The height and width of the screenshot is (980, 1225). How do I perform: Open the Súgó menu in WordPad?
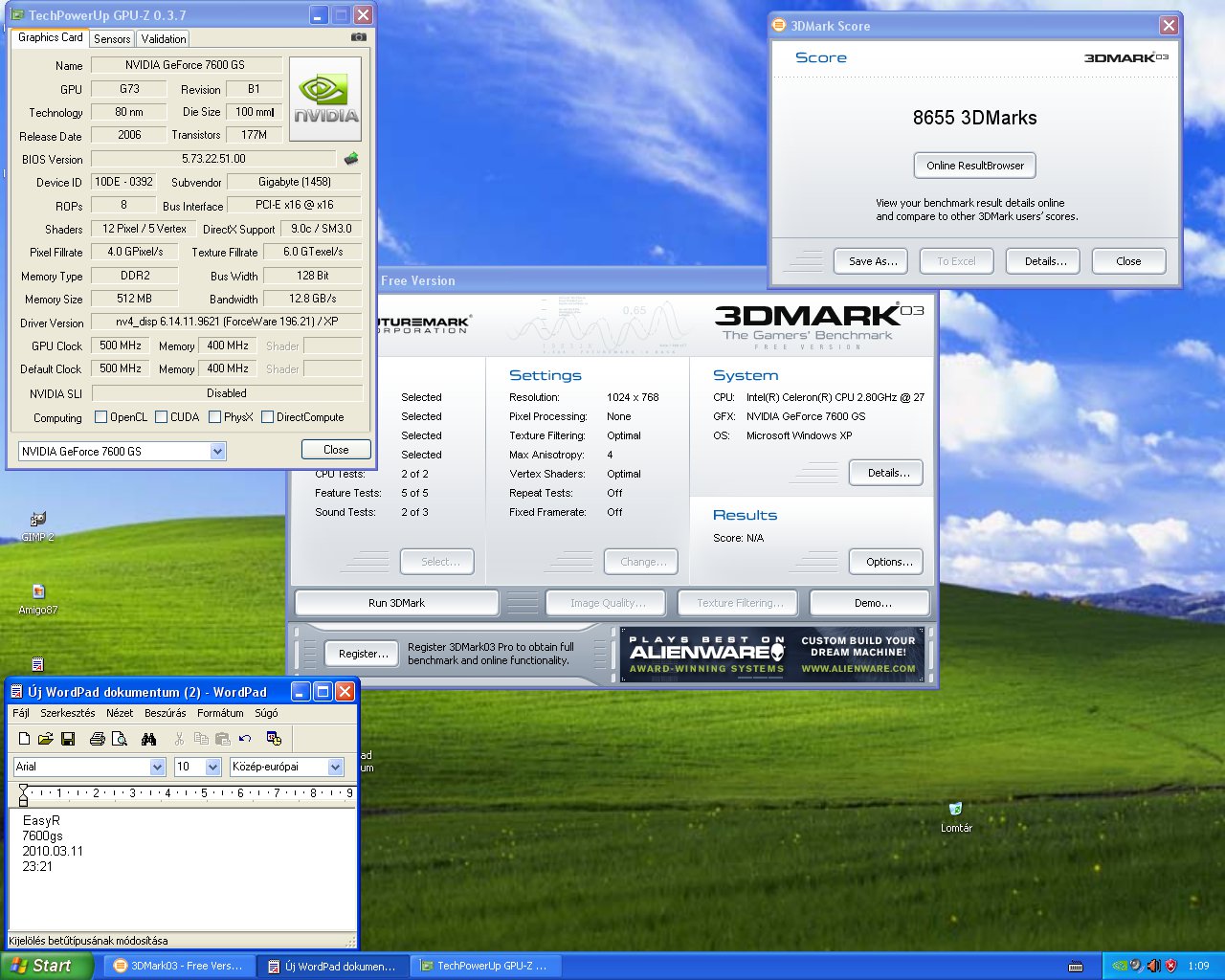click(x=266, y=713)
